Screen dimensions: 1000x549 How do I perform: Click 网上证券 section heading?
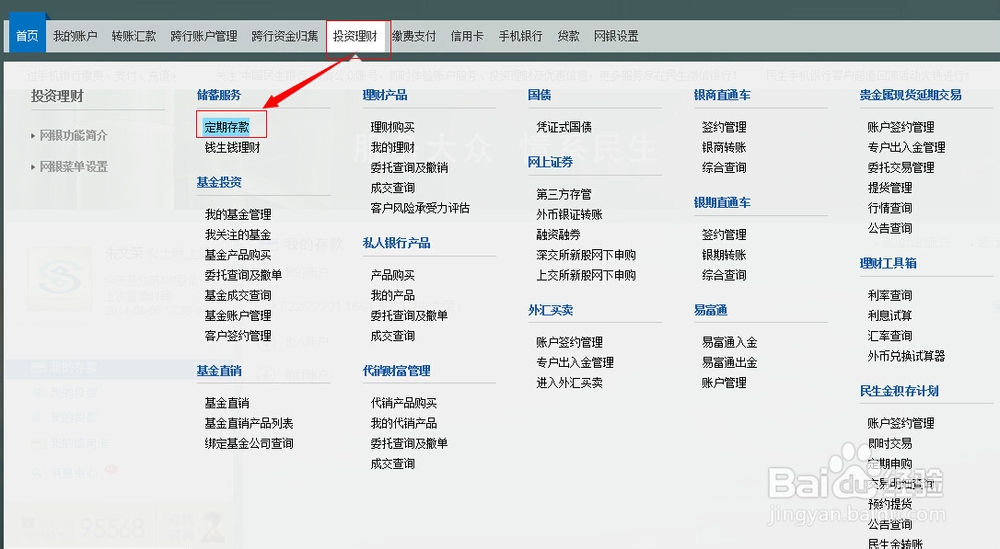point(550,162)
